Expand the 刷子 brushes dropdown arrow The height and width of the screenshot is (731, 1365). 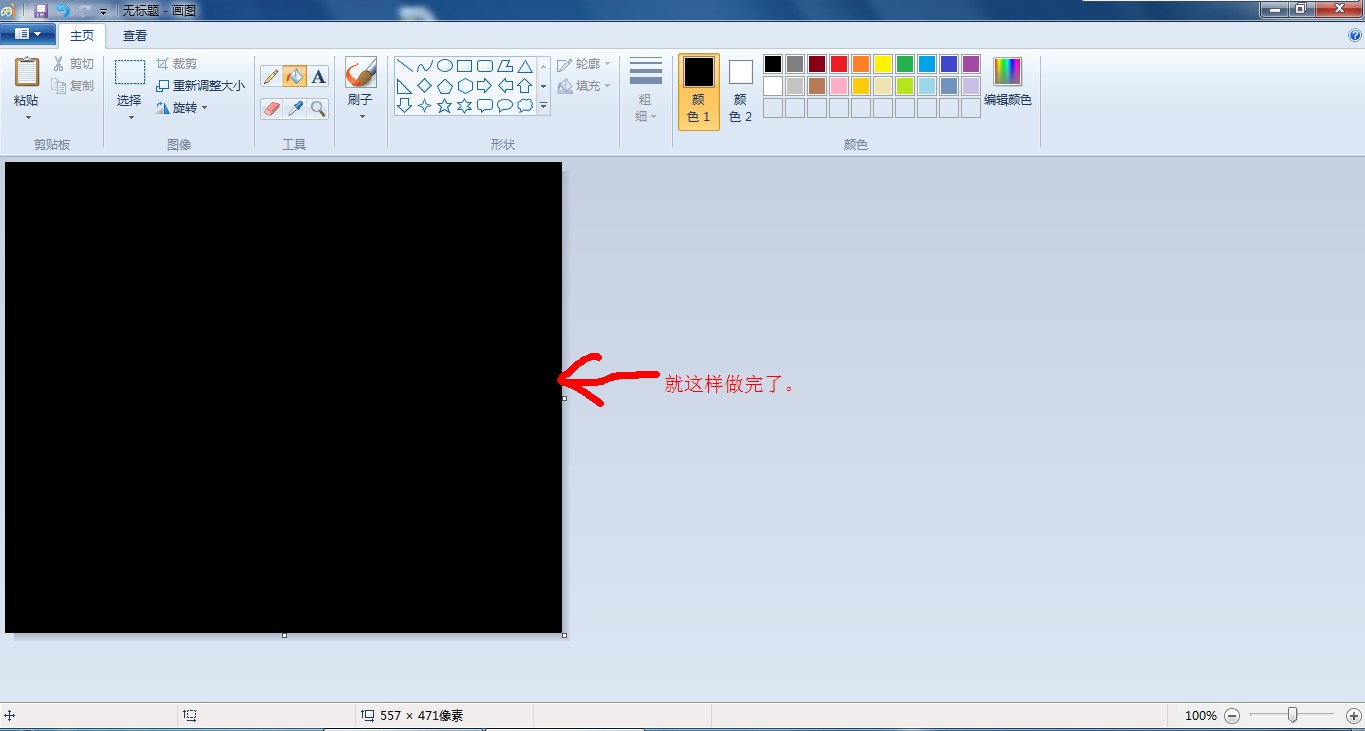pyautogui.click(x=361, y=116)
